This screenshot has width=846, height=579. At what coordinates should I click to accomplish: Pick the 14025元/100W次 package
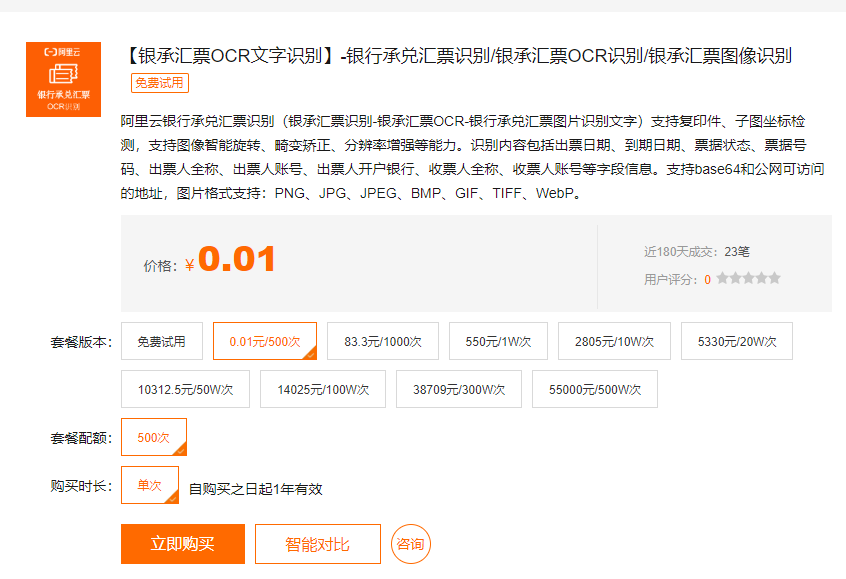tap(323, 389)
